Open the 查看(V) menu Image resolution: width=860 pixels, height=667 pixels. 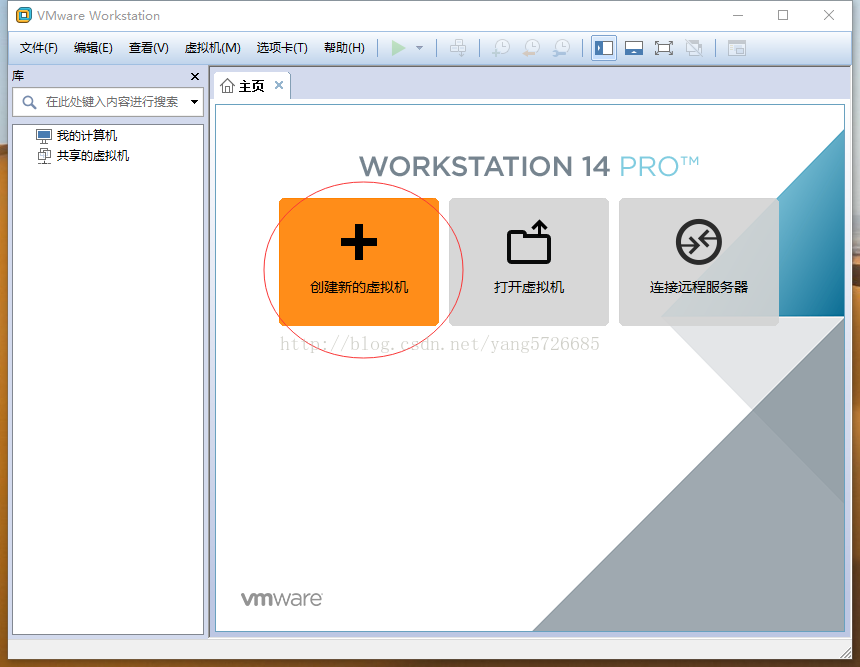pyautogui.click(x=149, y=48)
